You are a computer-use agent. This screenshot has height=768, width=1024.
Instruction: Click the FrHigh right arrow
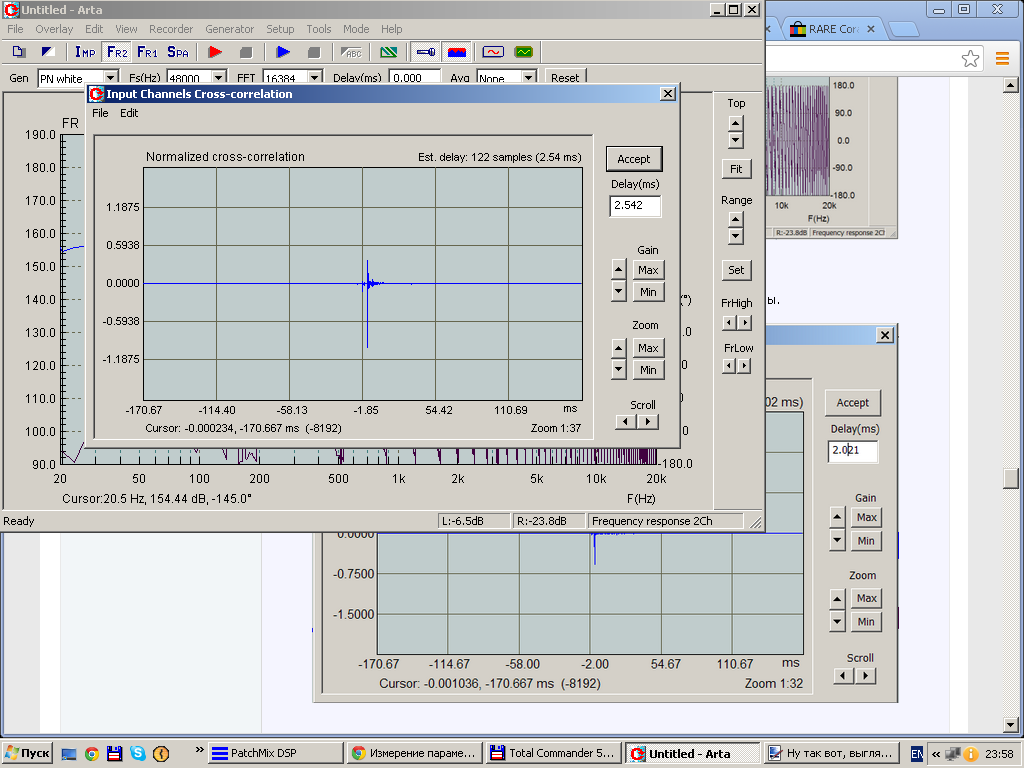(x=745, y=323)
